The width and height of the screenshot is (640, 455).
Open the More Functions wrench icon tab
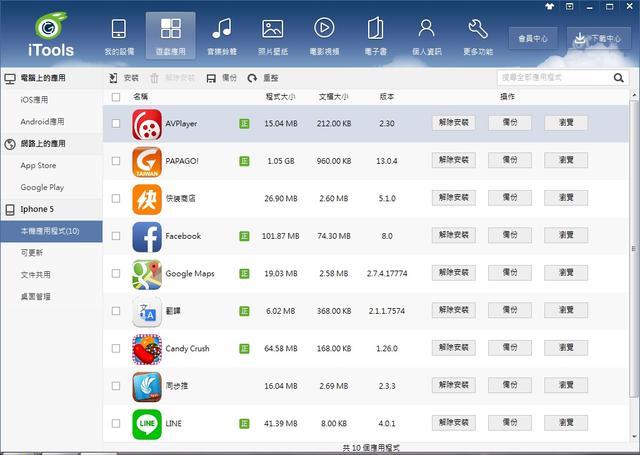click(x=478, y=36)
